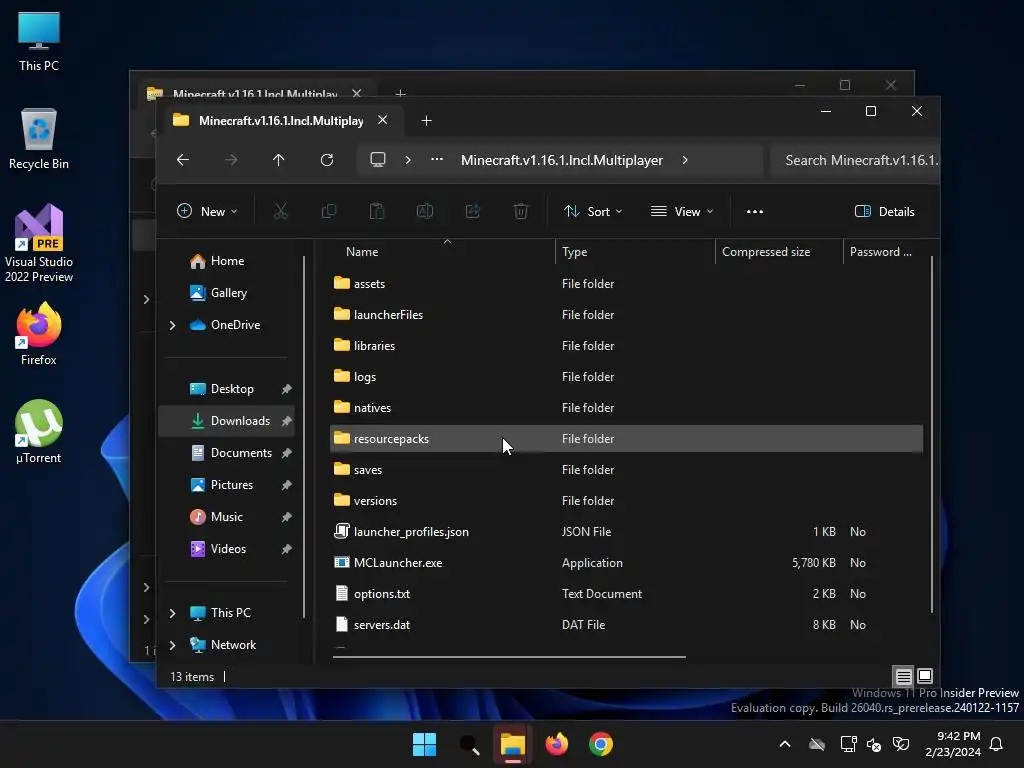Close the Minecraft.v1.16.1.Incl.Multiplay tab

[383, 120]
